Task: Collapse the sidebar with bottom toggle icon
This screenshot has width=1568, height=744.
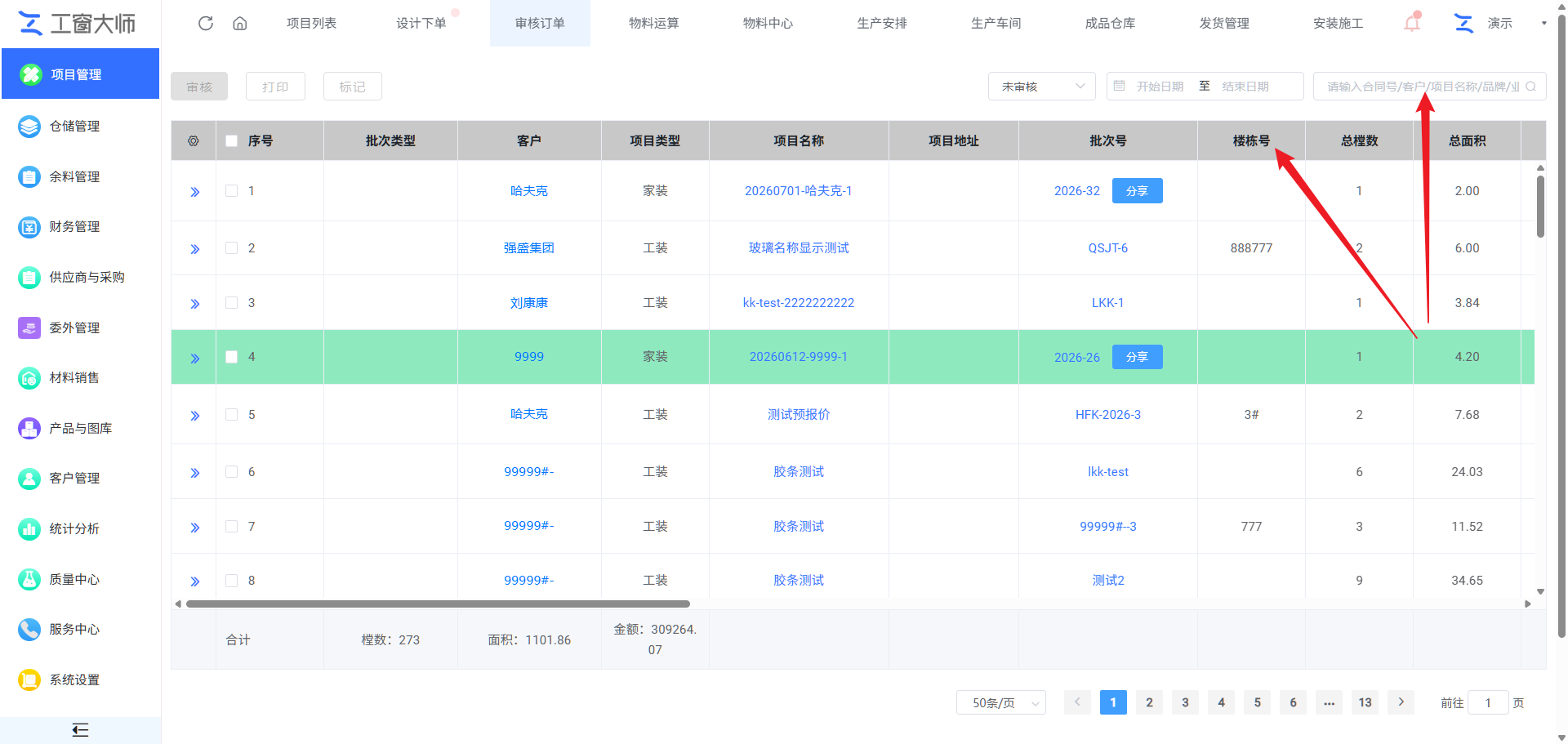Action: coord(80,730)
